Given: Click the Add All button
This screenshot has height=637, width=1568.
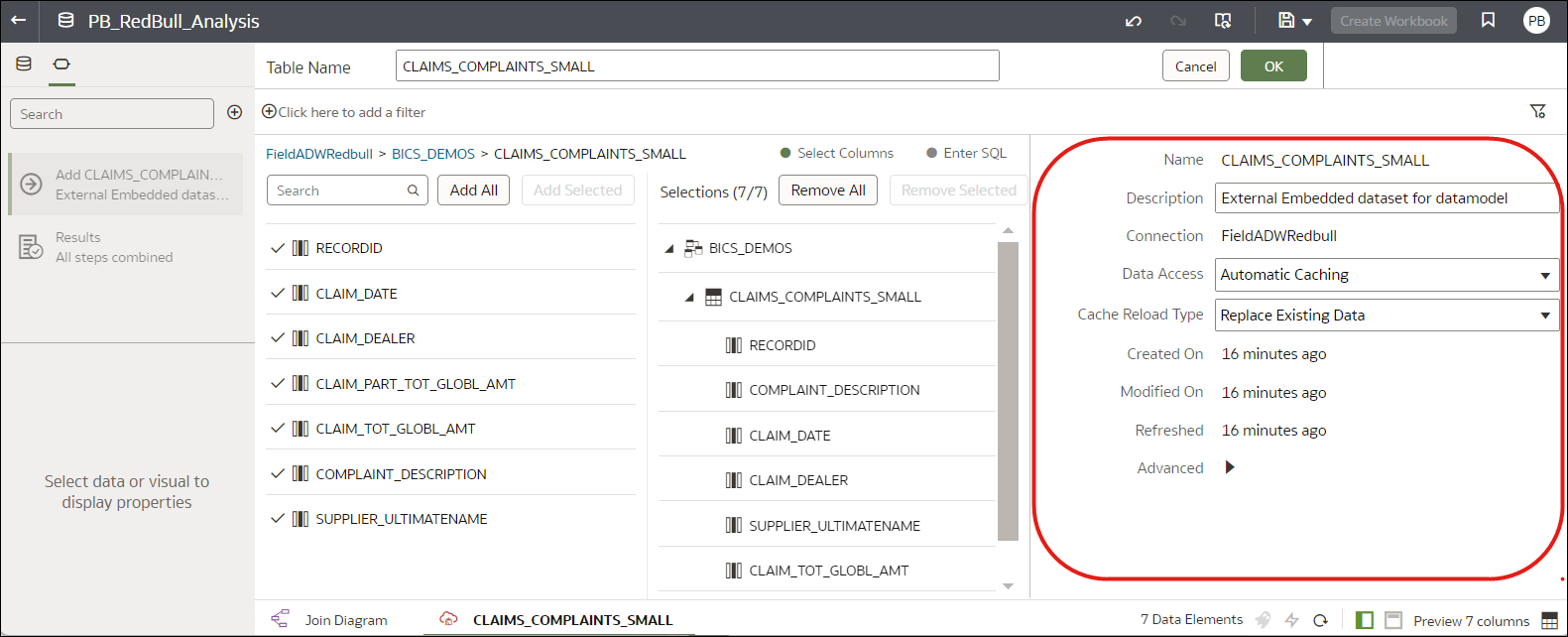Looking at the screenshot, I should [x=474, y=191].
